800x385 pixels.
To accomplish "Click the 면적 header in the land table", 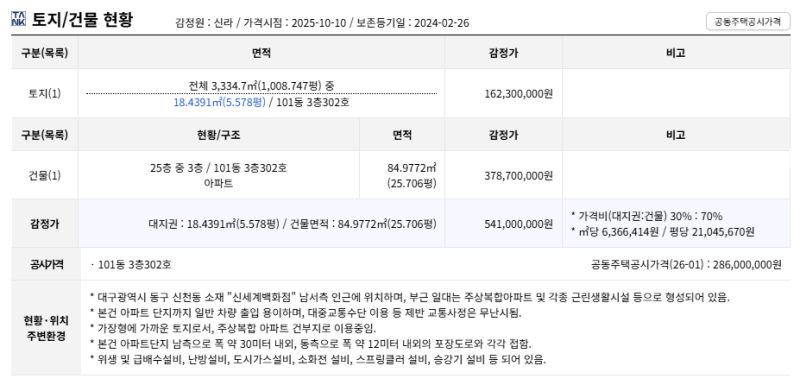I will [x=261, y=53].
